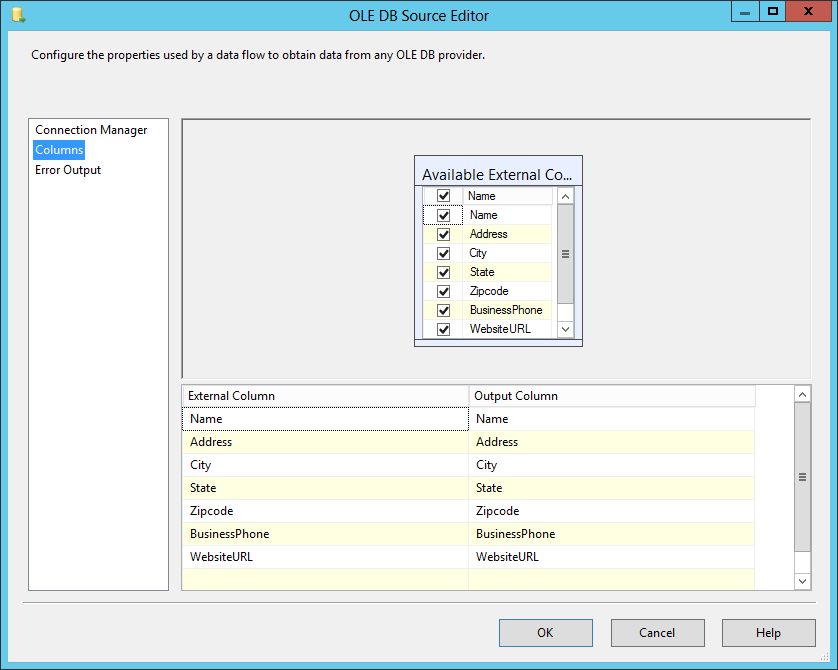
Task: Uncheck the Name external column
Action: [442, 214]
